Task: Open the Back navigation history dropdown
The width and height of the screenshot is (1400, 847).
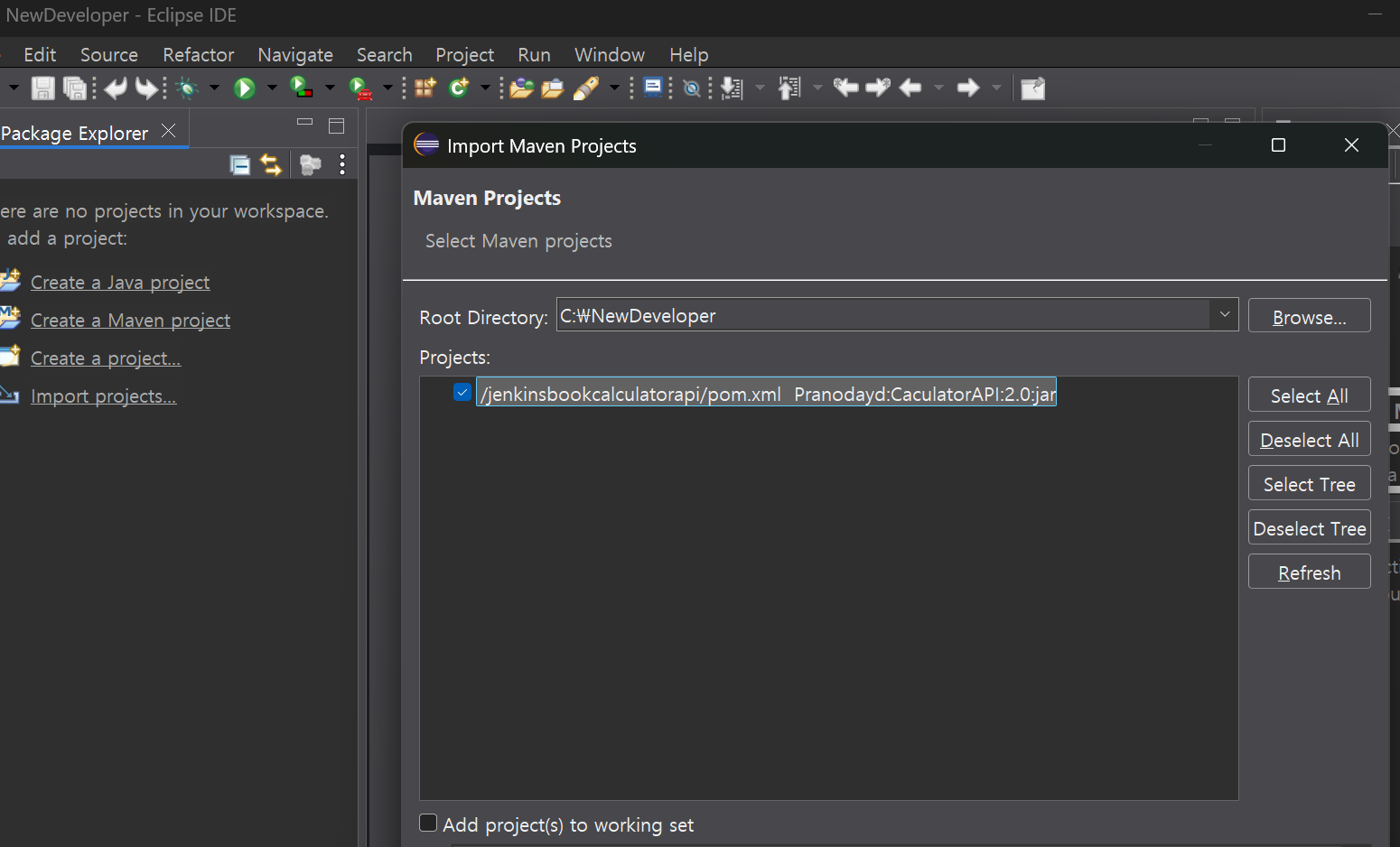Action: point(938,88)
